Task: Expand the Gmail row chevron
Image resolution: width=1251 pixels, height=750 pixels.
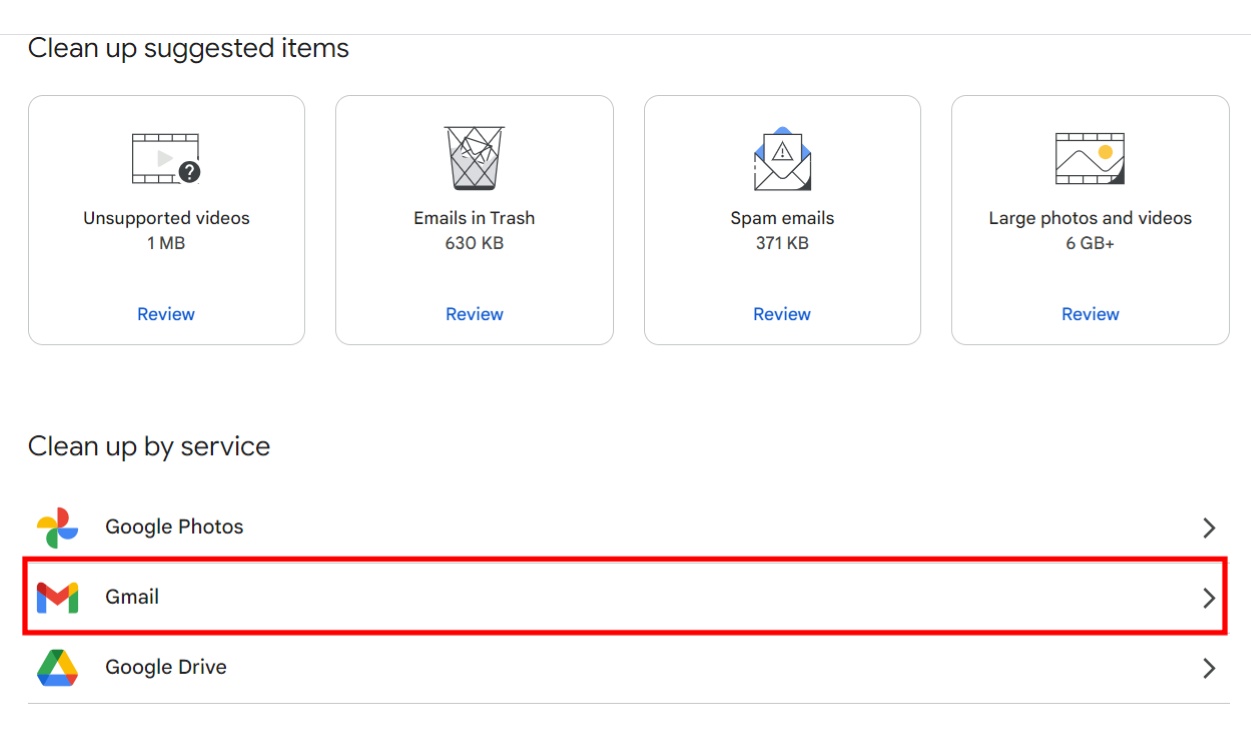Action: click(x=1208, y=597)
